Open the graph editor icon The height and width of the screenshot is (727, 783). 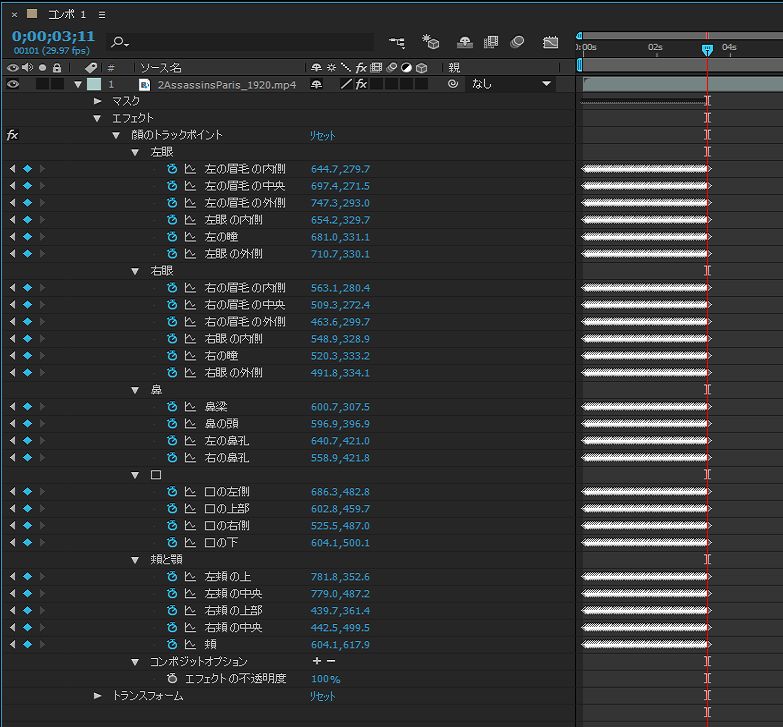(x=550, y=42)
